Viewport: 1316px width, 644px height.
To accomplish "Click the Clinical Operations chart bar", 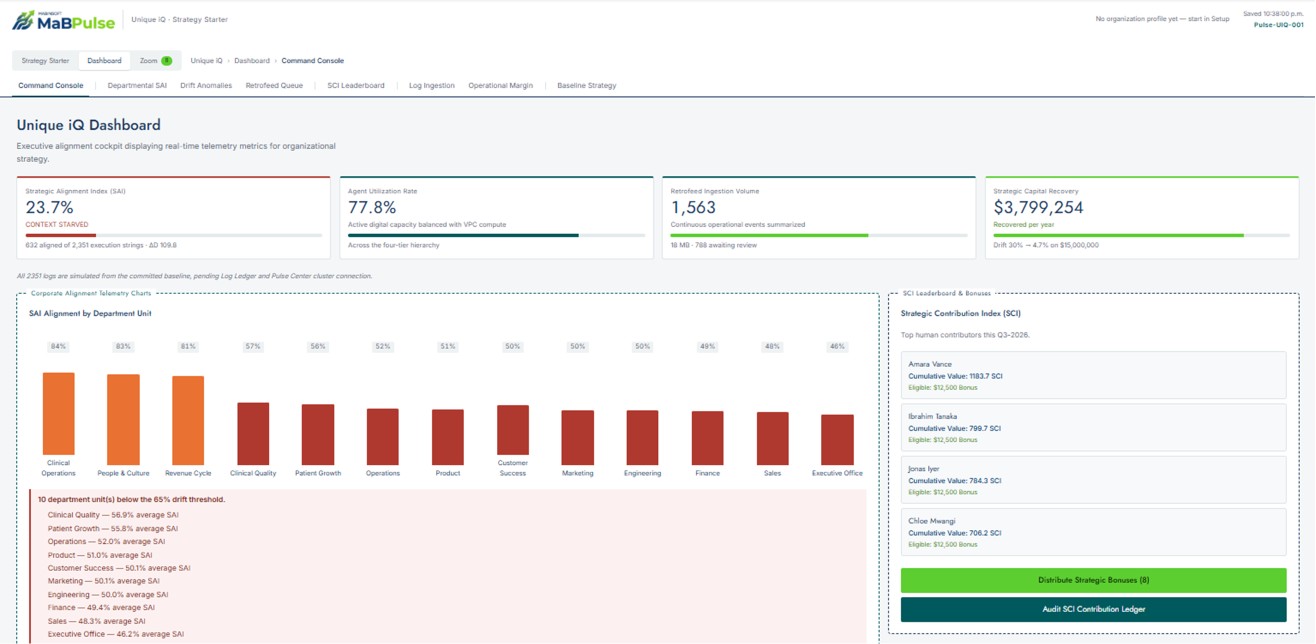I will [58, 414].
